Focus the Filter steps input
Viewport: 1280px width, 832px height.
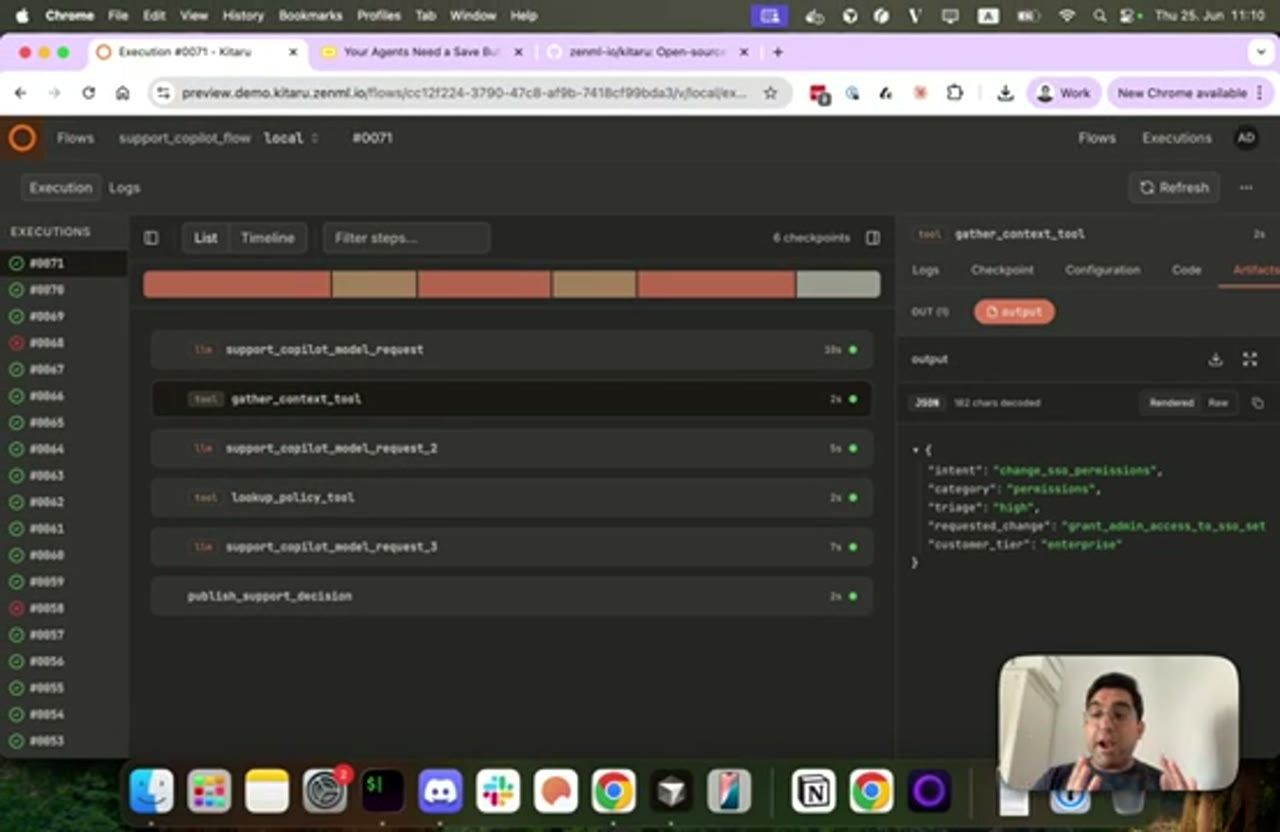pos(406,238)
